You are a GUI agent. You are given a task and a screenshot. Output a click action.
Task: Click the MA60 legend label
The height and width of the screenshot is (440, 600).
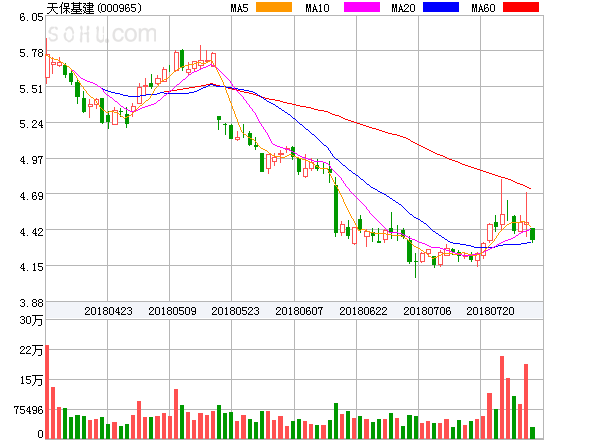[x=483, y=8]
